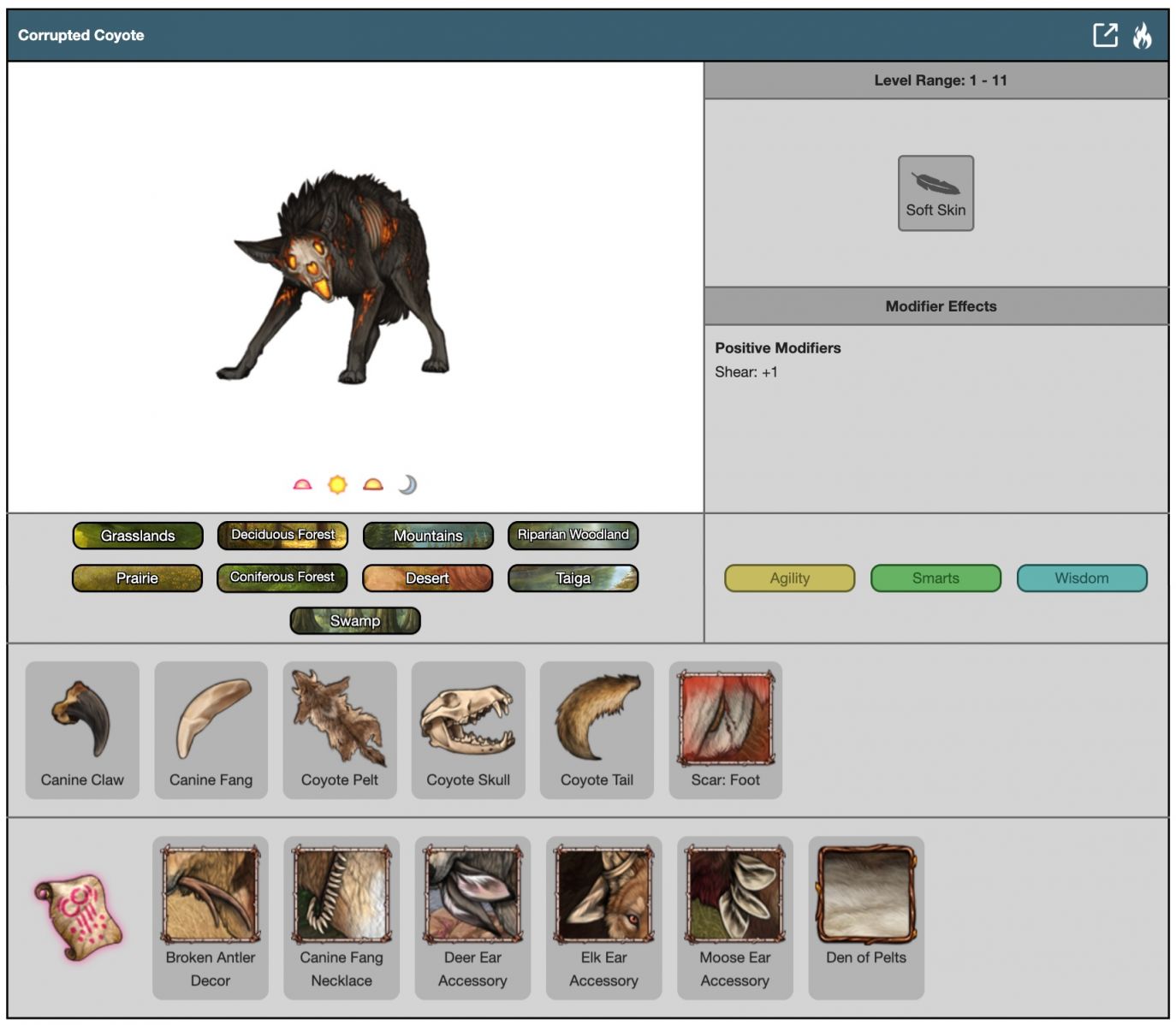
Task: Select the Canine Fang Necklace recipe
Action: (342, 916)
